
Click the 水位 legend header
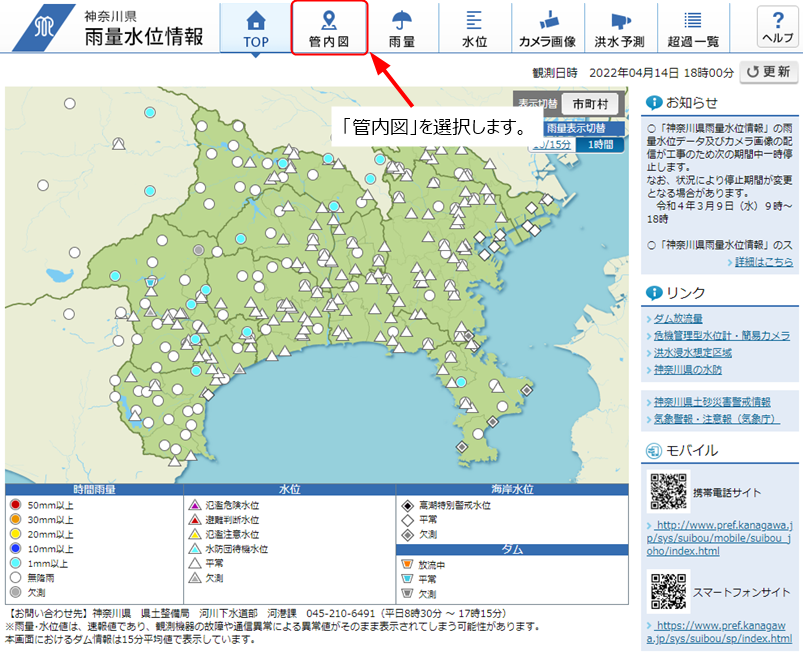point(290,490)
